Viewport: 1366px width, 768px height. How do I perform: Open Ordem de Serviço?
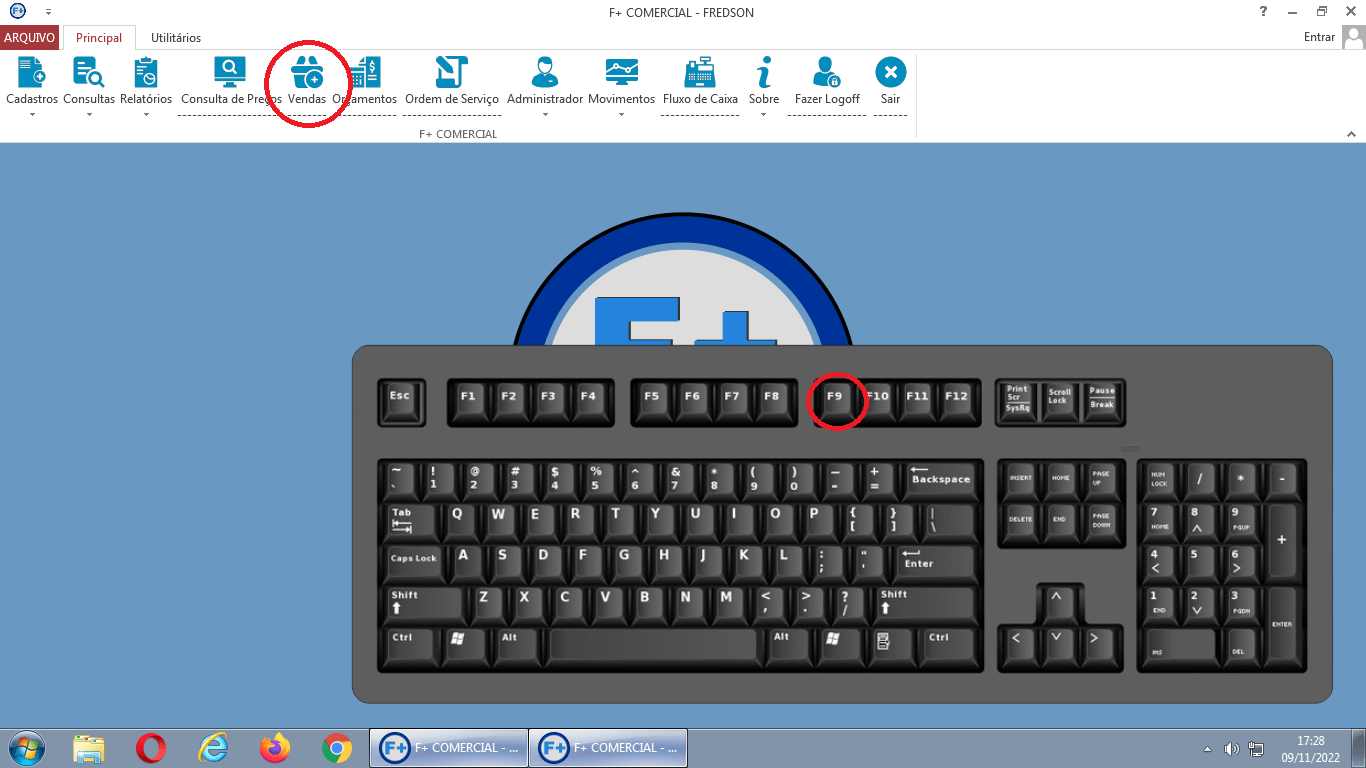[452, 81]
